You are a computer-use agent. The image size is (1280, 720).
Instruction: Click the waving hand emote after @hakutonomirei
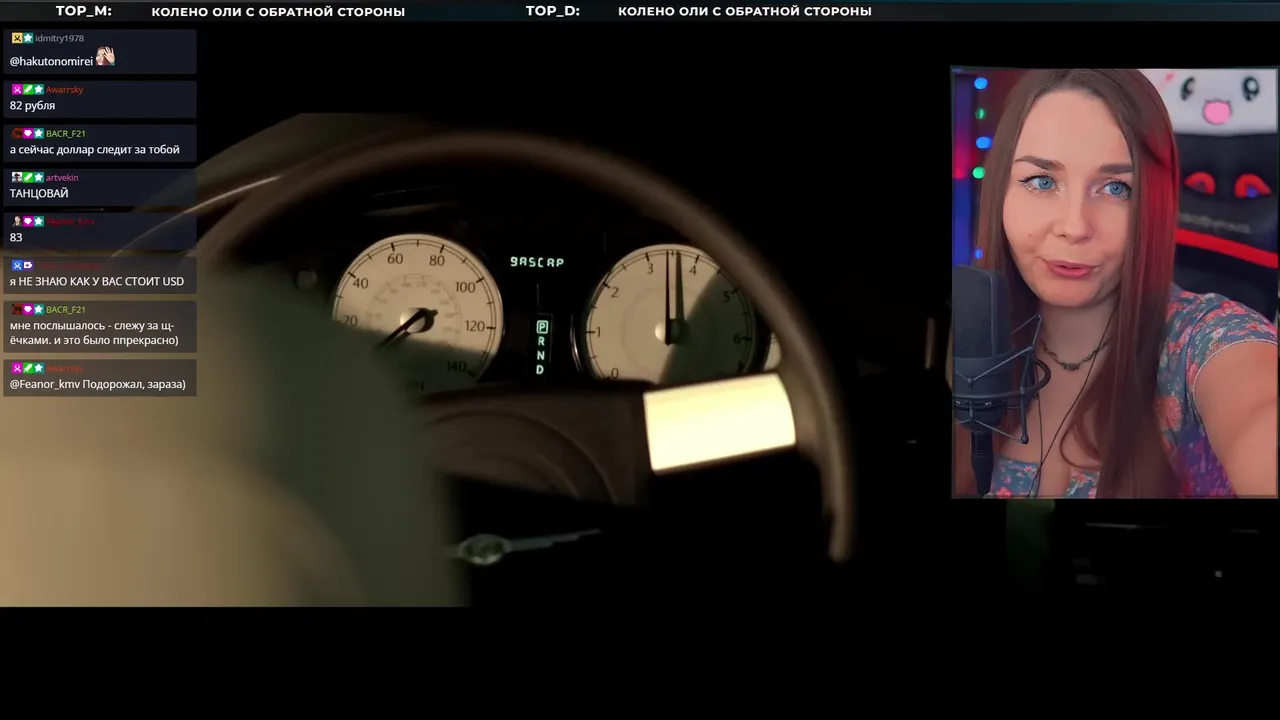pos(105,58)
